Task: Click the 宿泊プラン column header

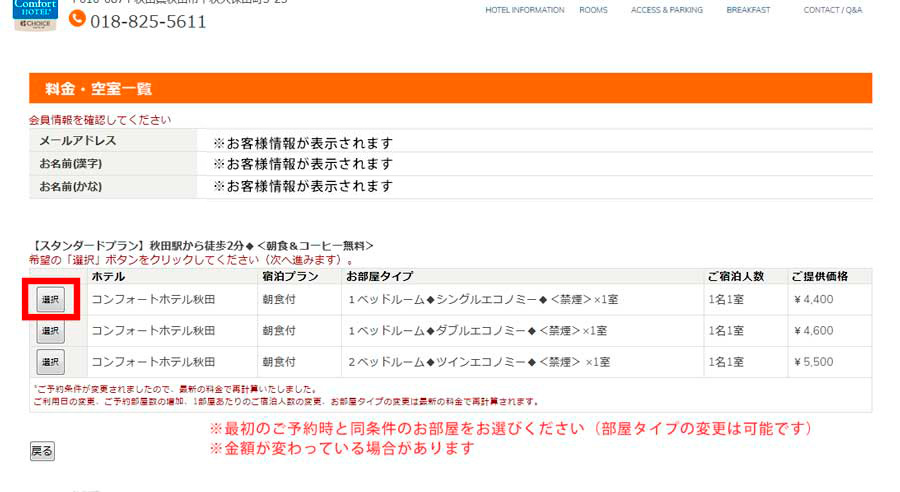Action: click(x=290, y=276)
